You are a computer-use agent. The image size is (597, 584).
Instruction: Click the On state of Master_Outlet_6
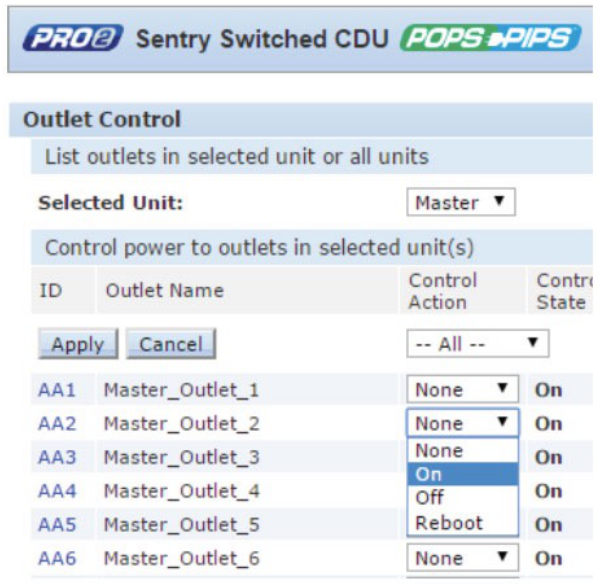click(548, 558)
